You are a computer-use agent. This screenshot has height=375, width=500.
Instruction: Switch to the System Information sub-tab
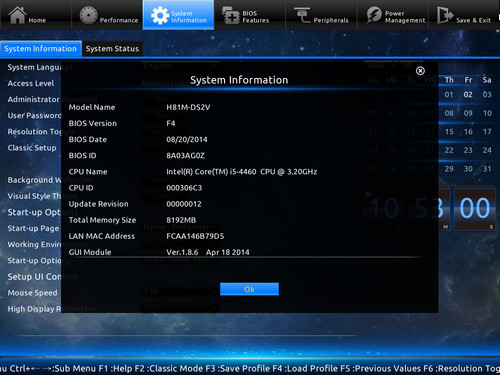[41, 49]
